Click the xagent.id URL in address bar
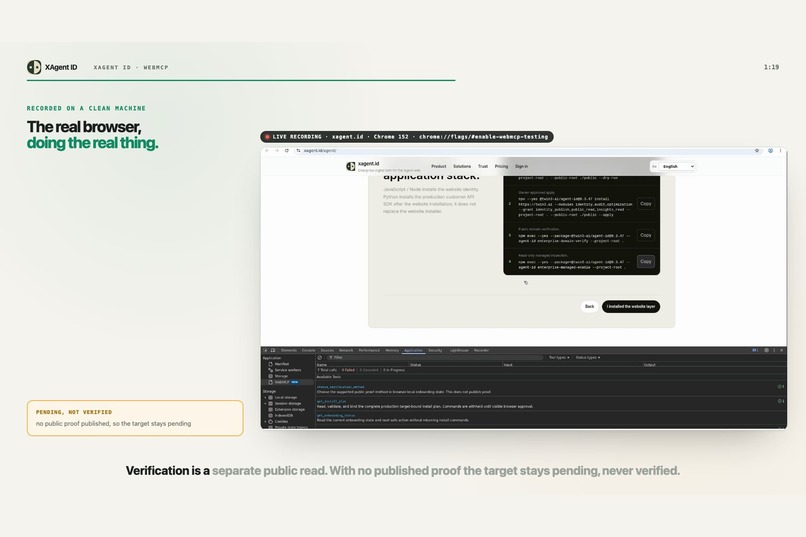The width and height of the screenshot is (806, 537). [320, 151]
